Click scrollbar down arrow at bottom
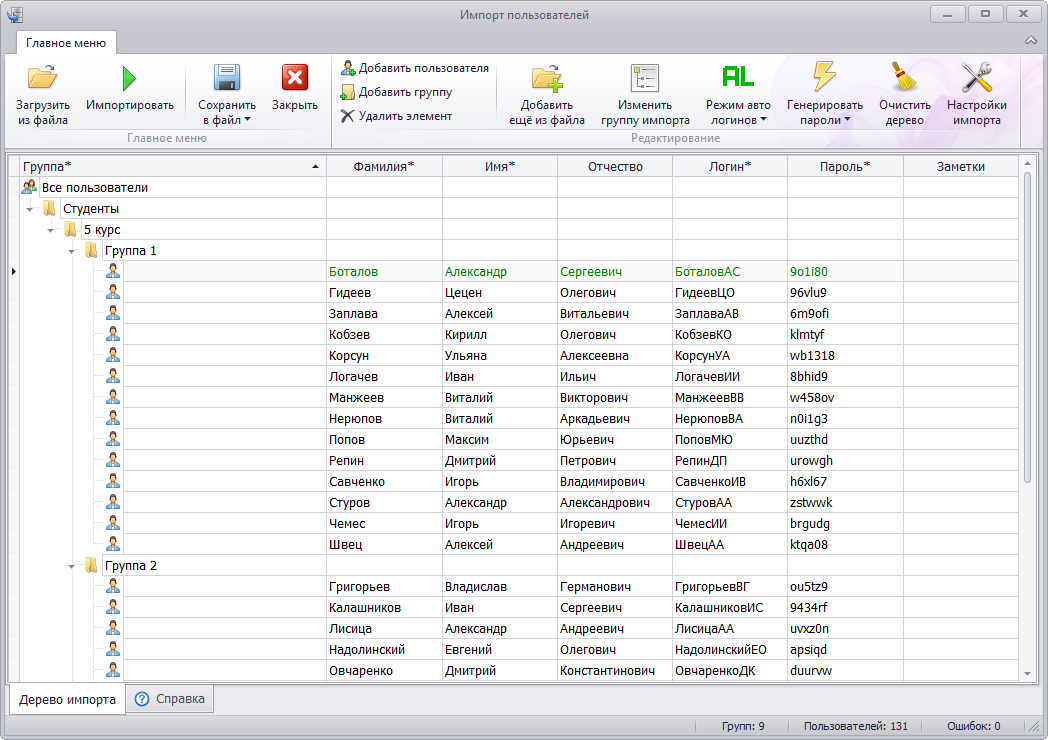The width and height of the screenshot is (1048, 740). click(1027, 674)
